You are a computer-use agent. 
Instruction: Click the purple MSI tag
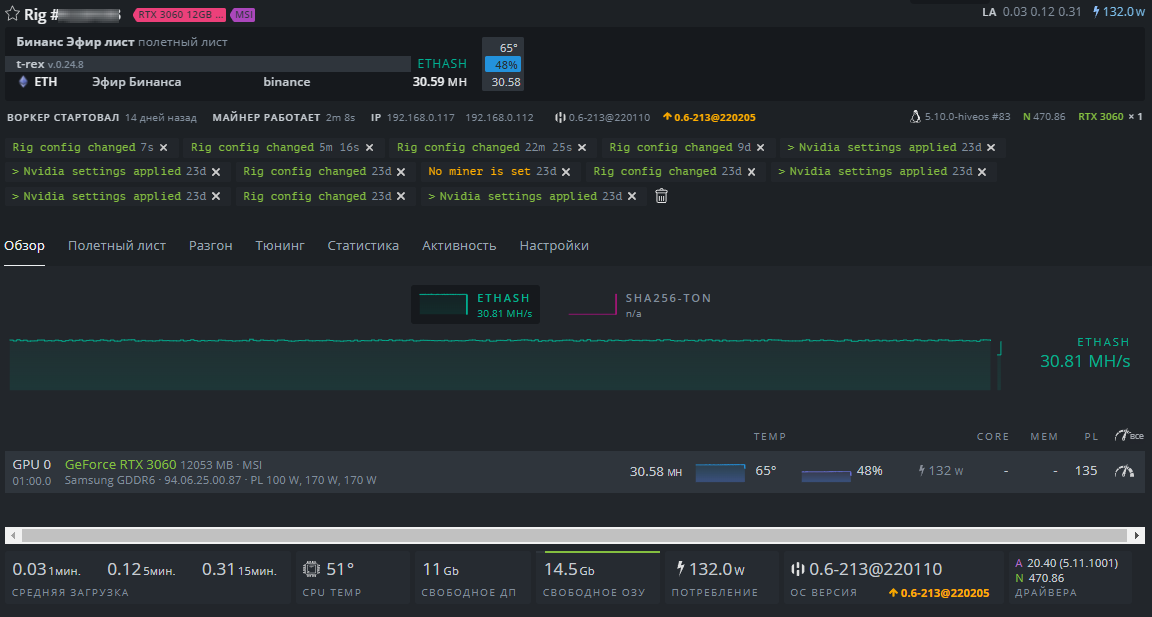tap(243, 15)
